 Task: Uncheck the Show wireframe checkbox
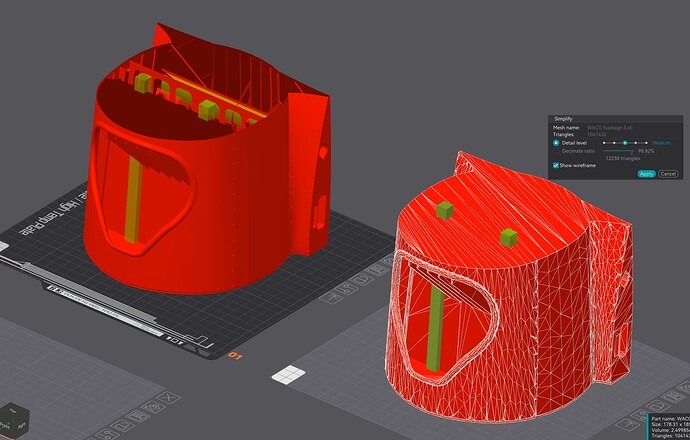[556, 165]
